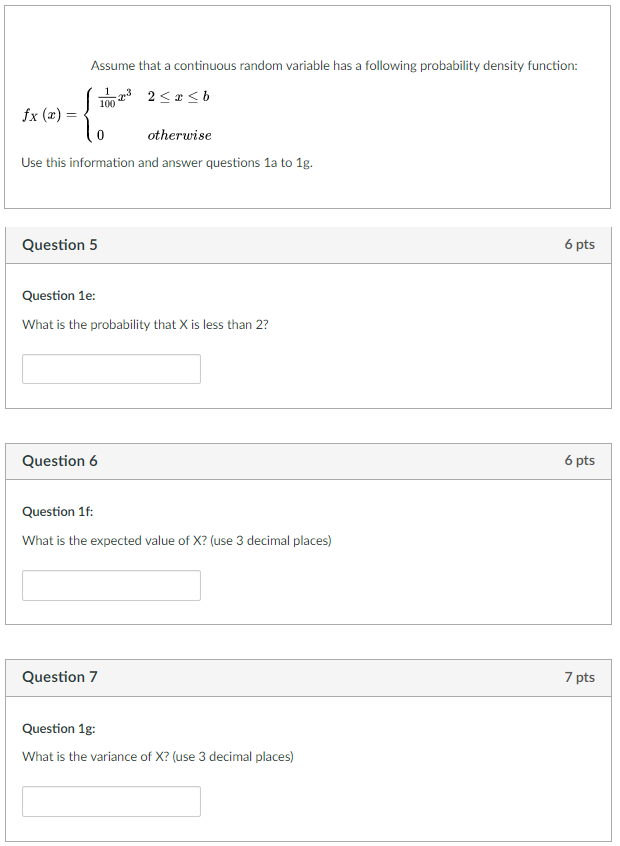The height and width of the screenshot is (846, 620).
Task: Click the expected value of X prompt text
Action: [177, 541]
